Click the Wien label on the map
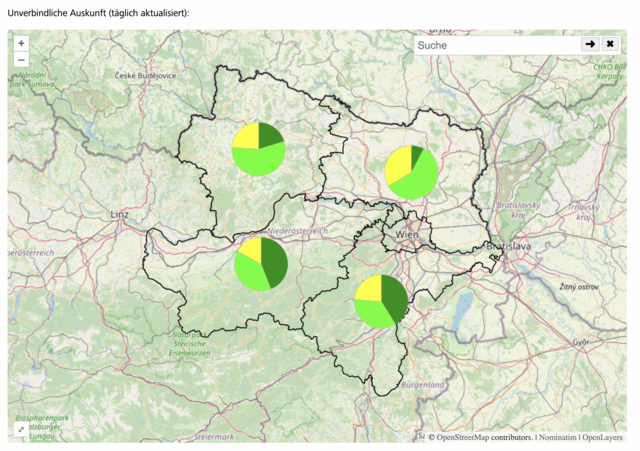This screenshot has height=451, width=640. (406, 234)
